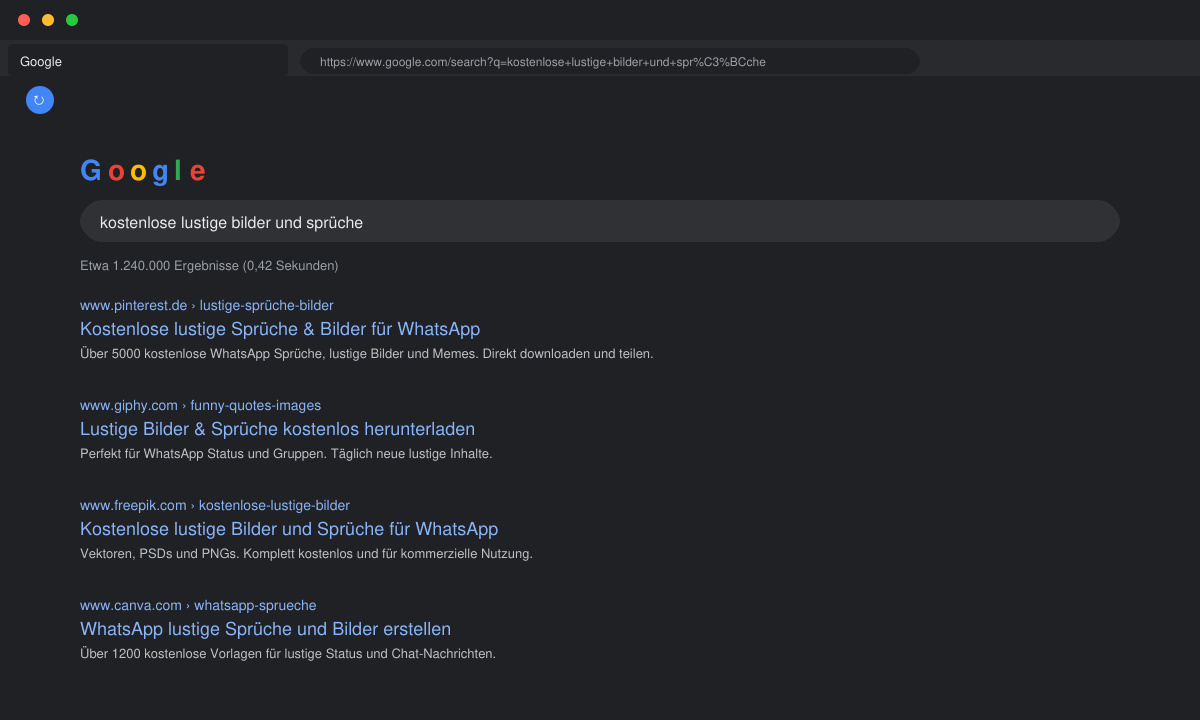Click the green maximize window button

pyautogui.click(x=72, y=20)
